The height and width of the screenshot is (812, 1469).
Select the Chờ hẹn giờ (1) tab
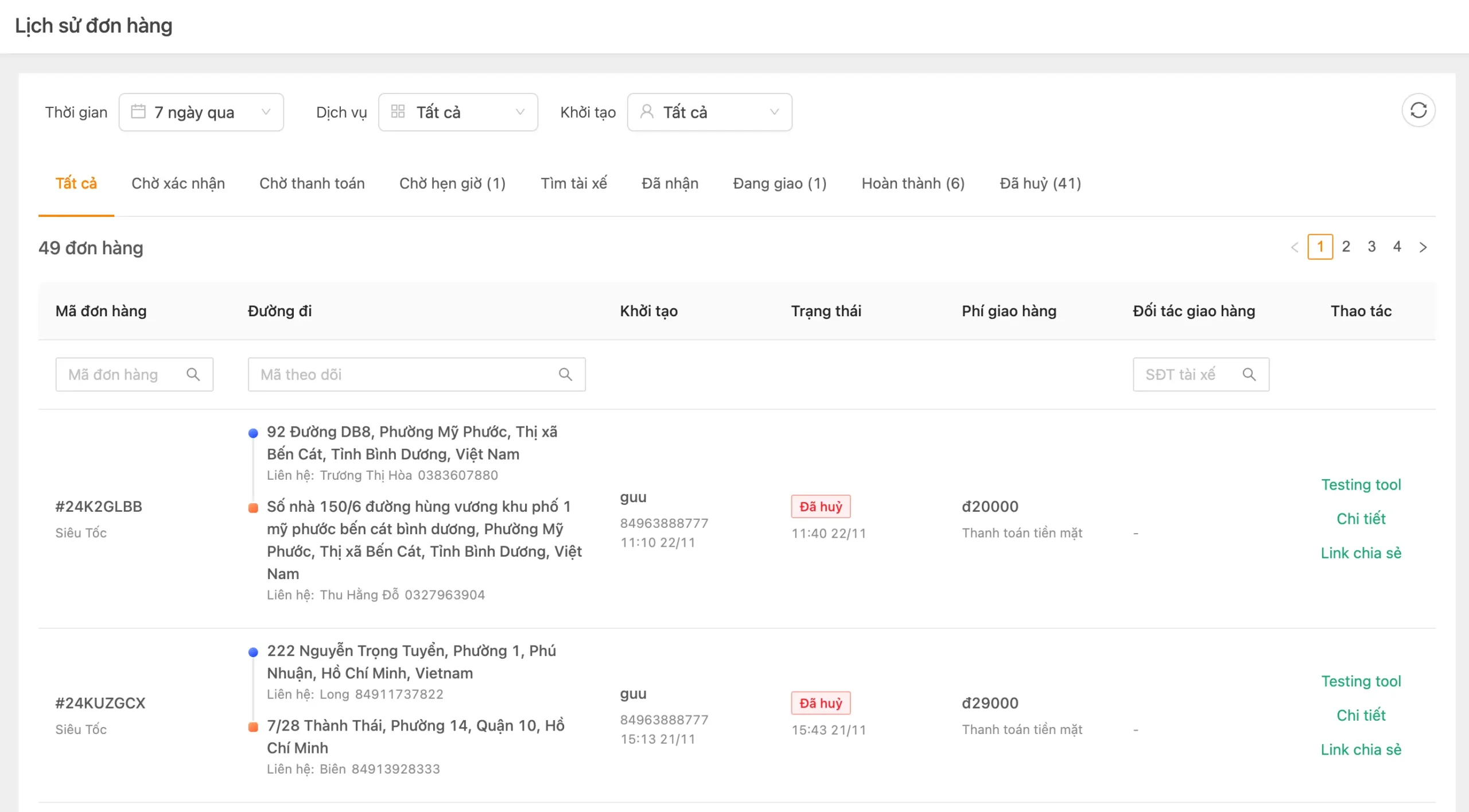(x=452, y=184)
